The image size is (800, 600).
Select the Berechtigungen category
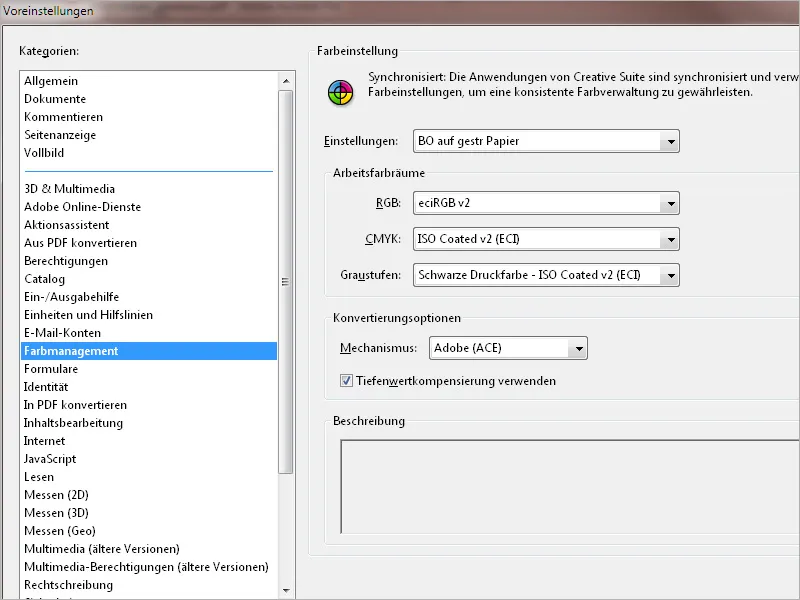coord(149,261)
